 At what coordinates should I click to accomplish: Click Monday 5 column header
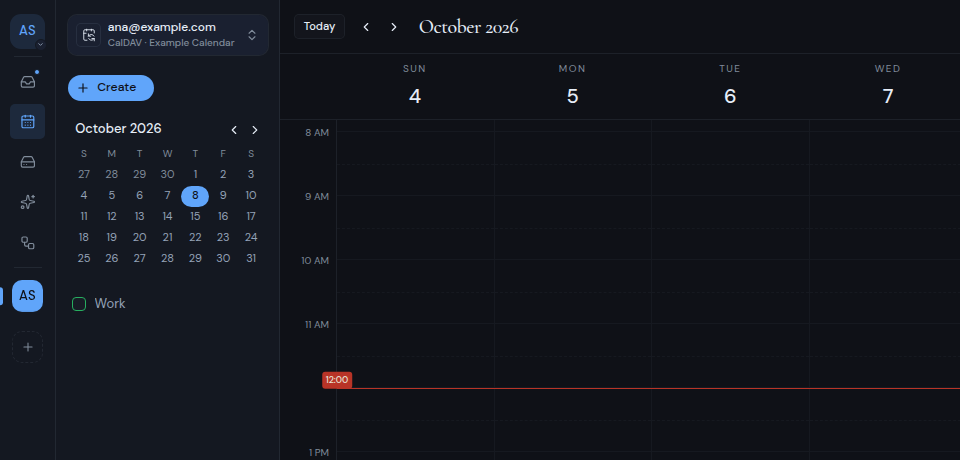pos(572,86)
